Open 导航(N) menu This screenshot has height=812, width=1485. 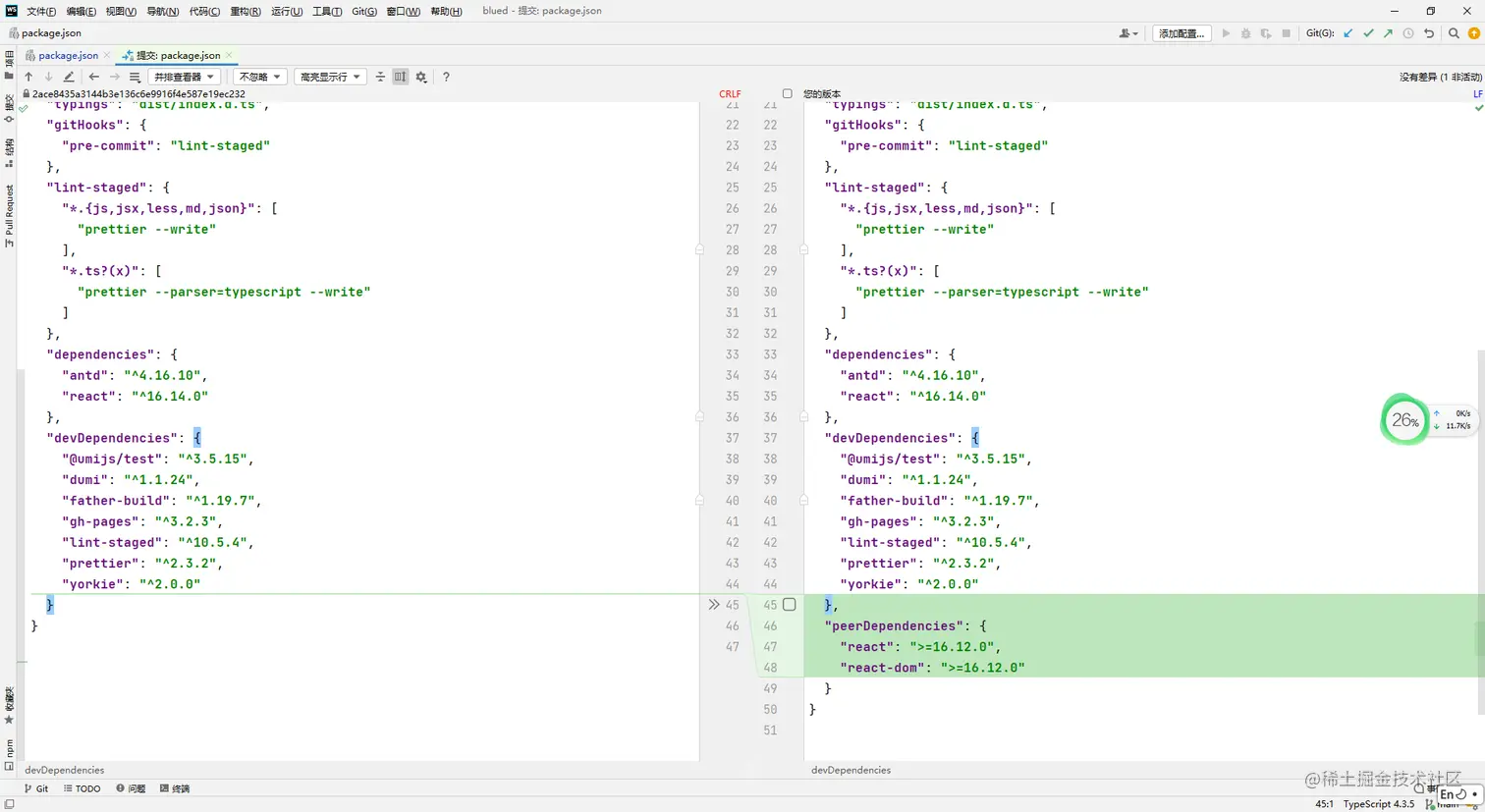pos(162,11)
